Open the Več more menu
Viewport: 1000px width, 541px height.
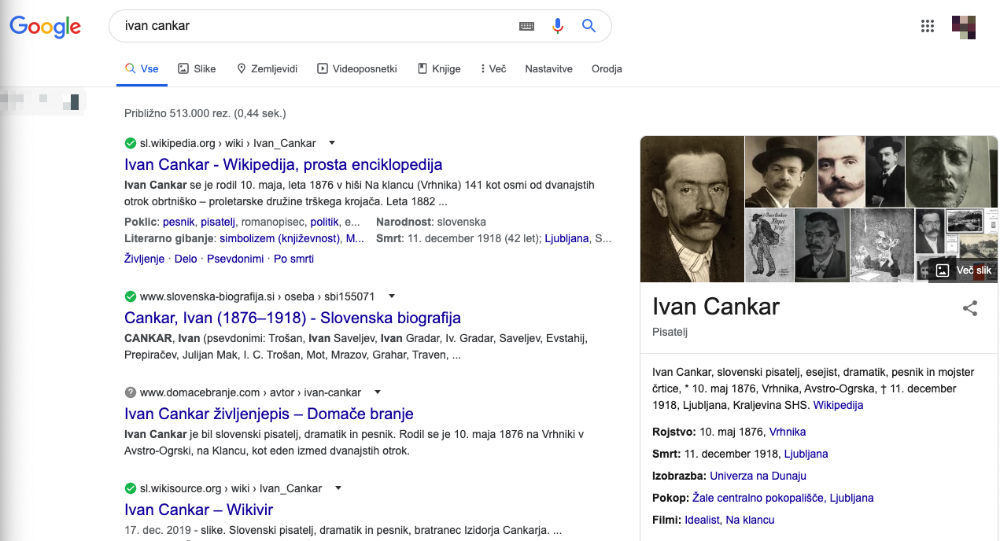pos(493,69)
